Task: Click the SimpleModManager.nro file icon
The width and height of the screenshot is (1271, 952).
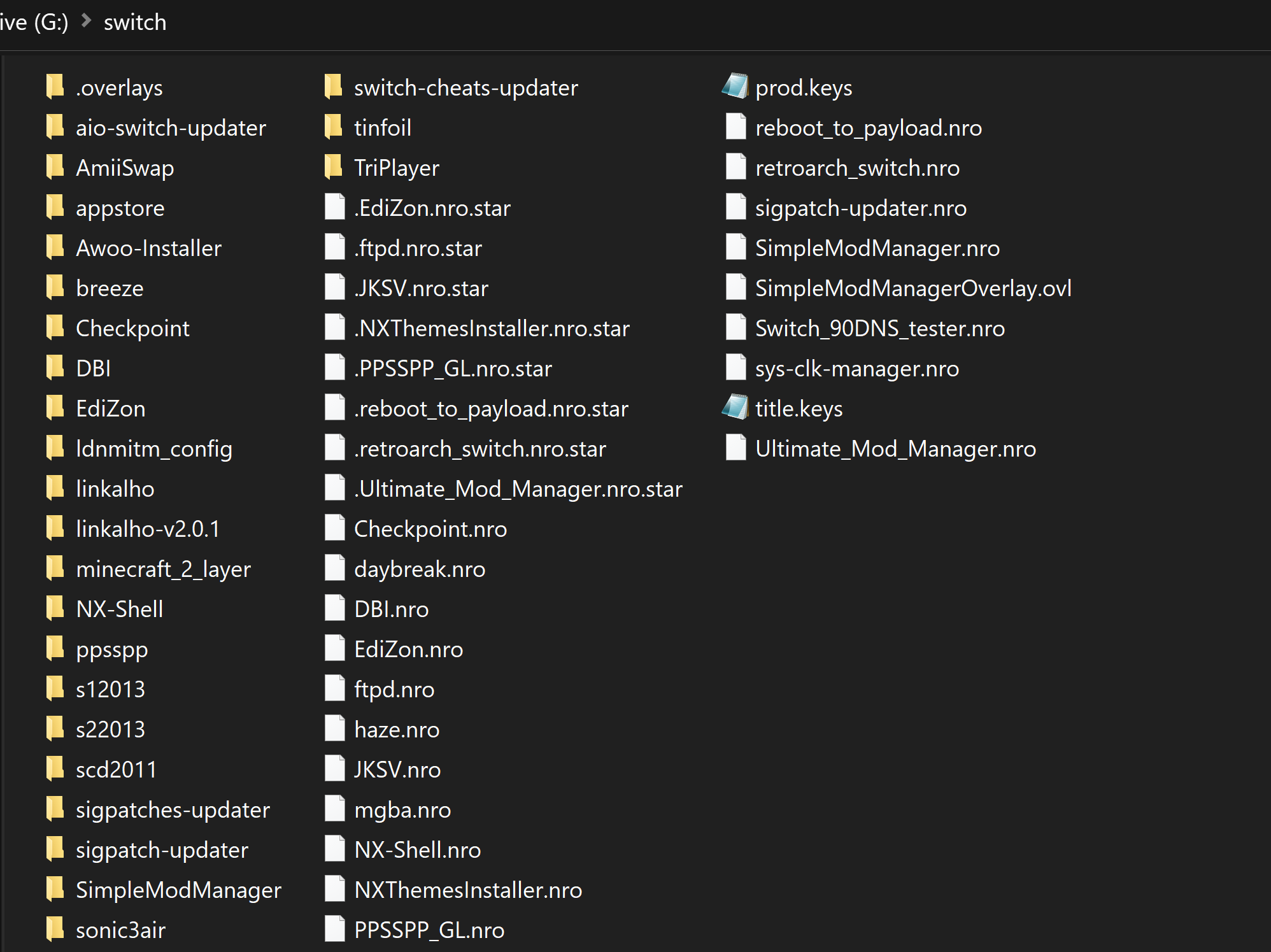Action: pos(736,247)
